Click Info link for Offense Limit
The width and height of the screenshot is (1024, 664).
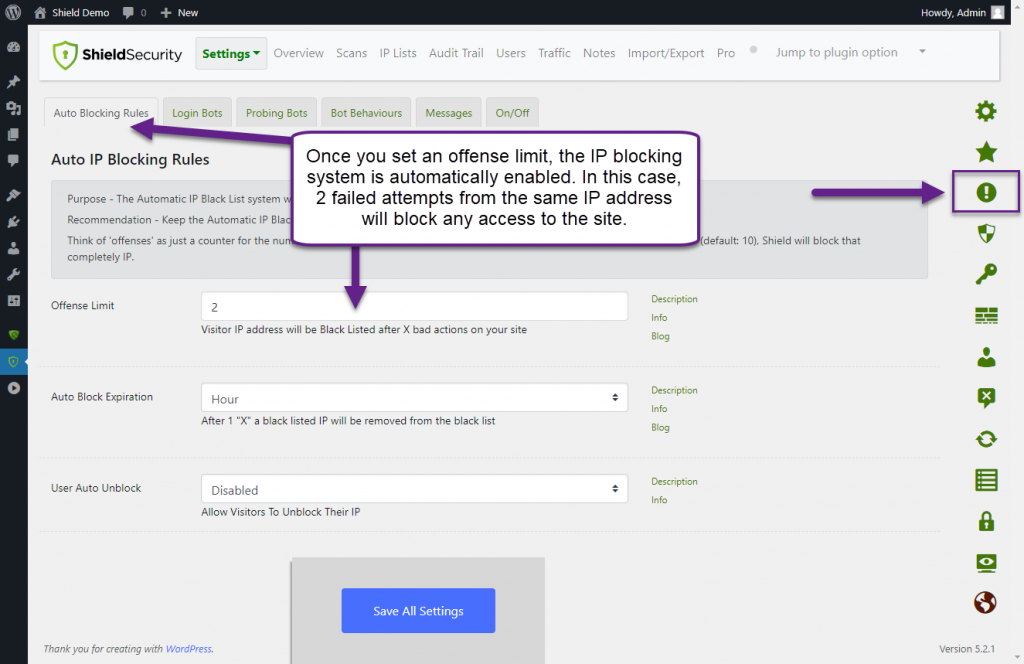click(x=659, y=317)
